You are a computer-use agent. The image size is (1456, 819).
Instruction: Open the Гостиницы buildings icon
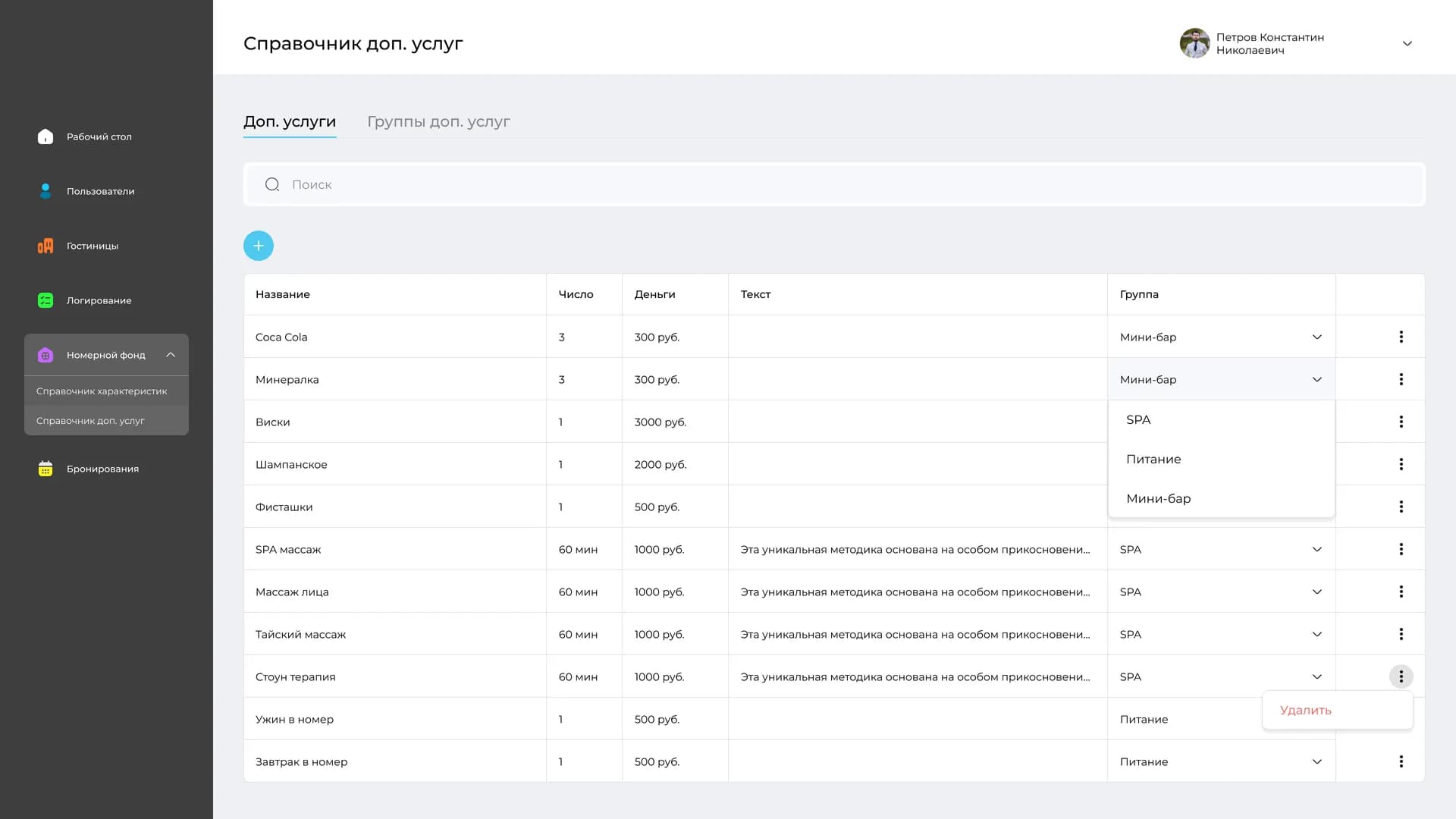(x=45, y=246)
